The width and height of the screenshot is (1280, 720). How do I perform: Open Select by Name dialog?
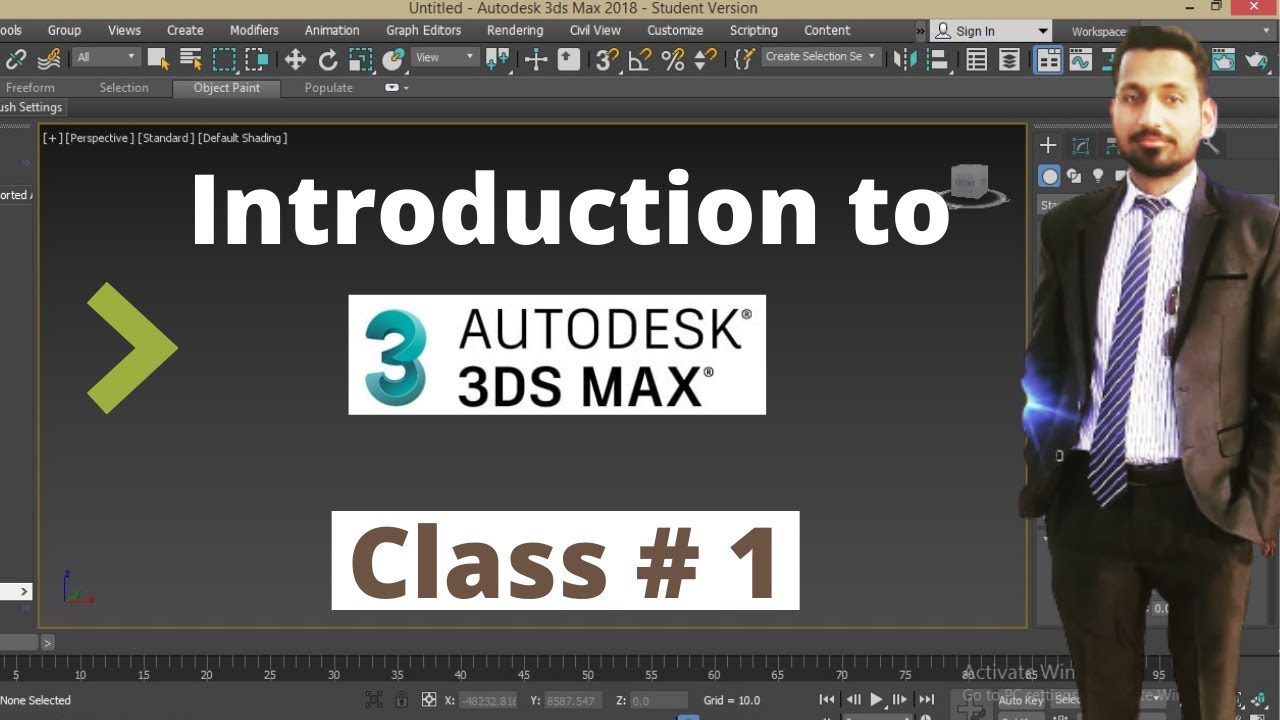pyautogui.click(x=191, y=59)
